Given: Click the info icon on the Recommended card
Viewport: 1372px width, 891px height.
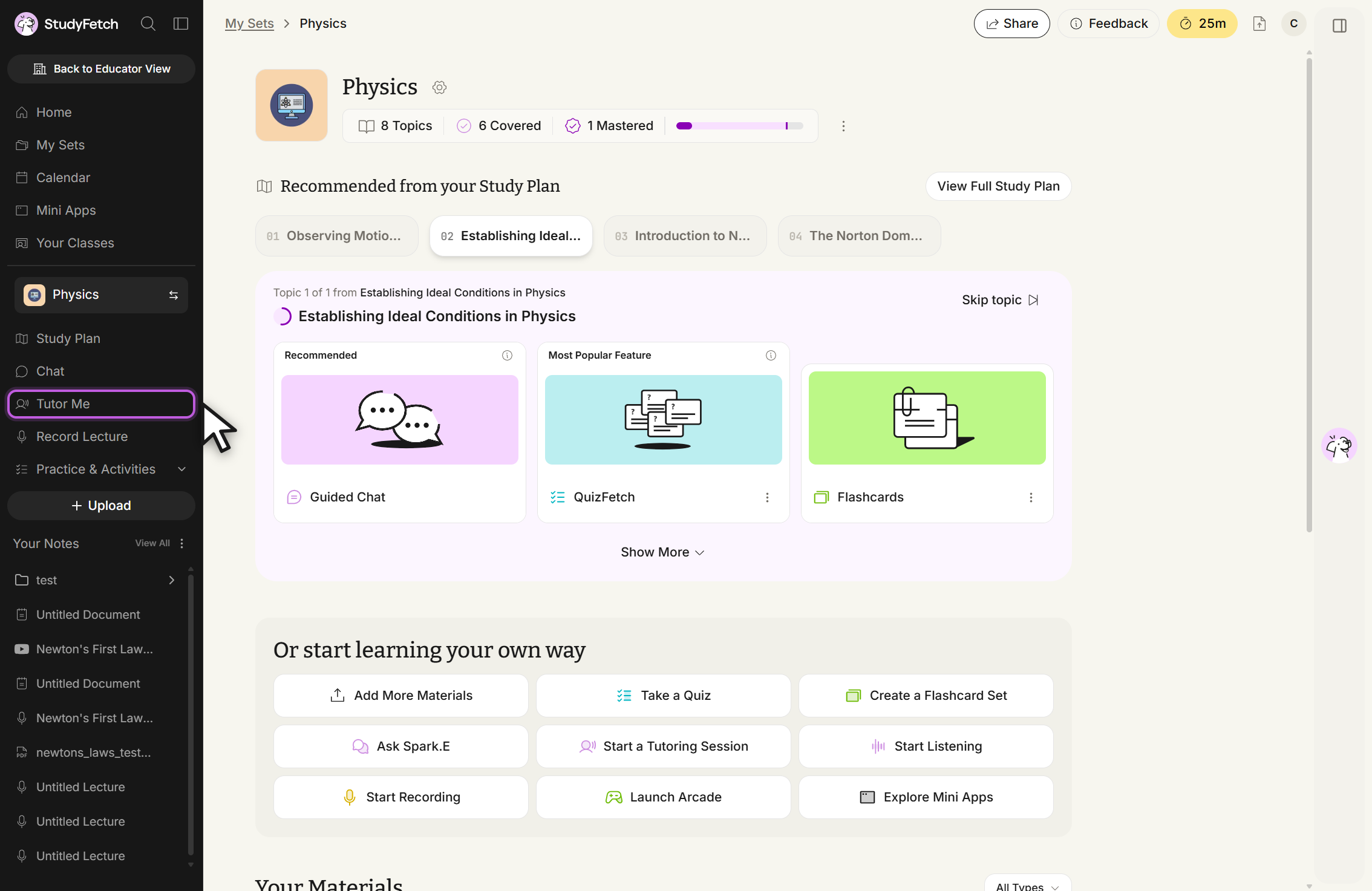Looking at the screenshot, I should [507, 355].
